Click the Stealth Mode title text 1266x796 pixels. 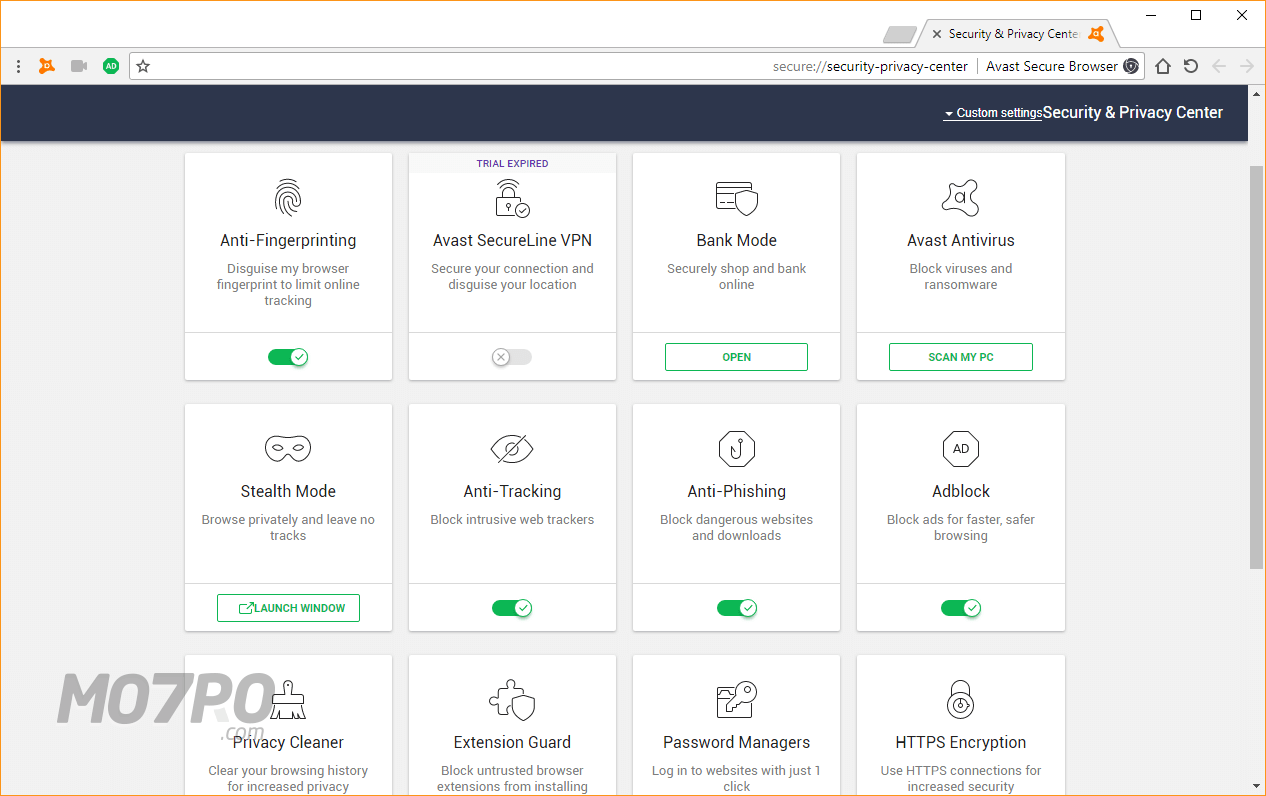pyautogui.click(x=288, y=491)
